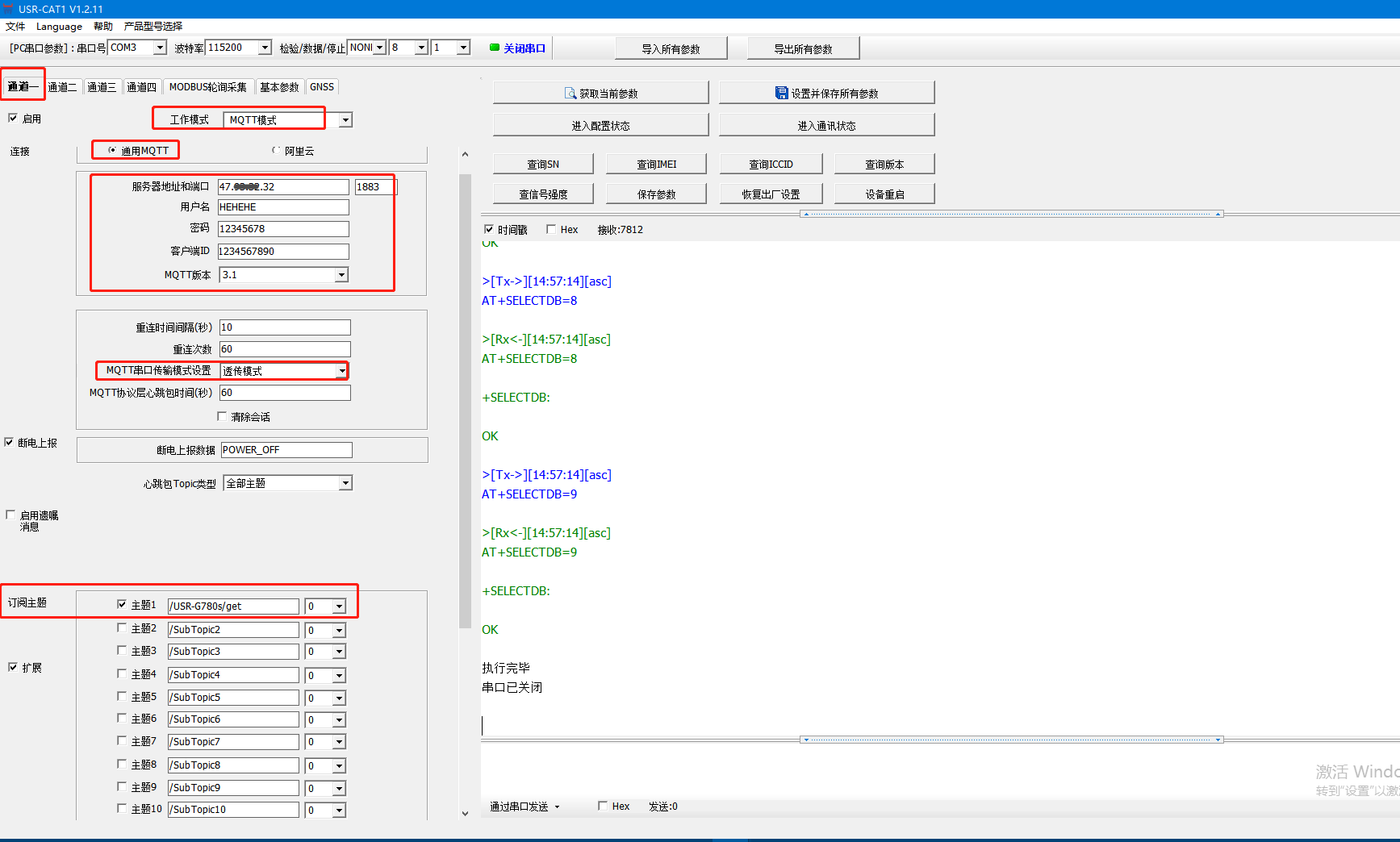Enable the 主题2 subscription checkbox
The image size is (1400, 842).
point(122,627)
